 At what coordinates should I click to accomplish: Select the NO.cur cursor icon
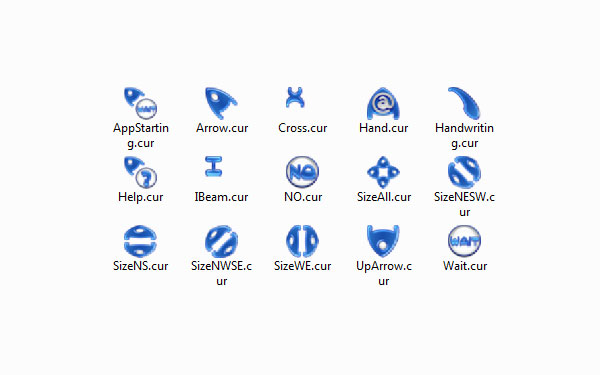coord(302,172)
